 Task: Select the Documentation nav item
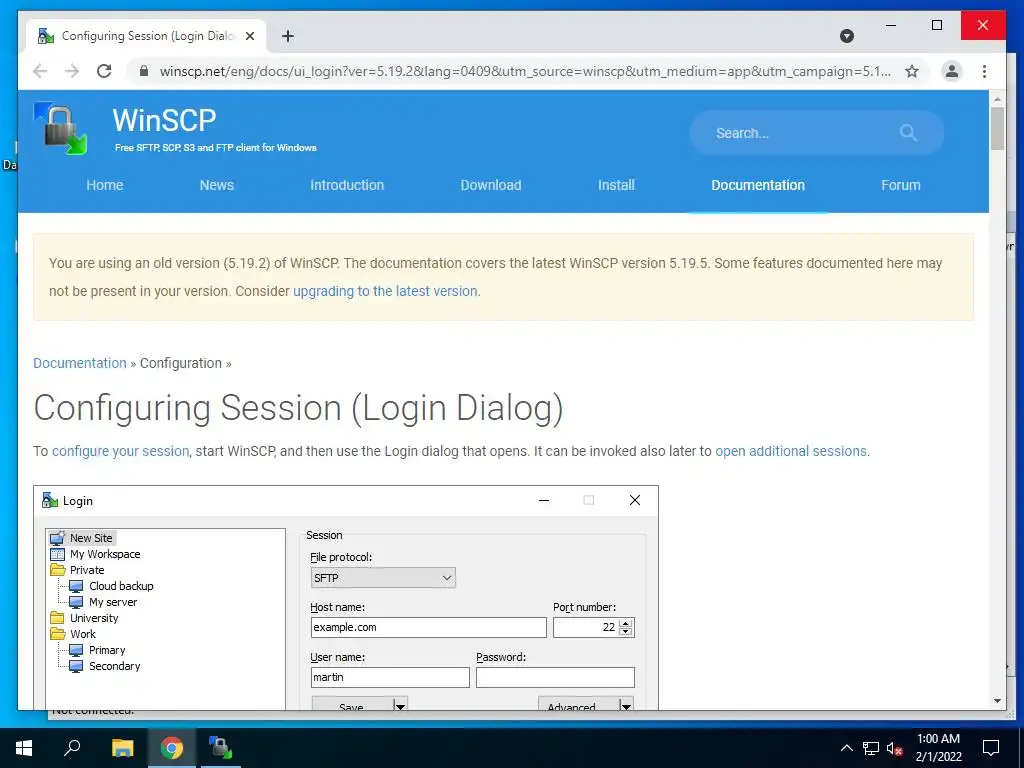click(x=758, y=185)
